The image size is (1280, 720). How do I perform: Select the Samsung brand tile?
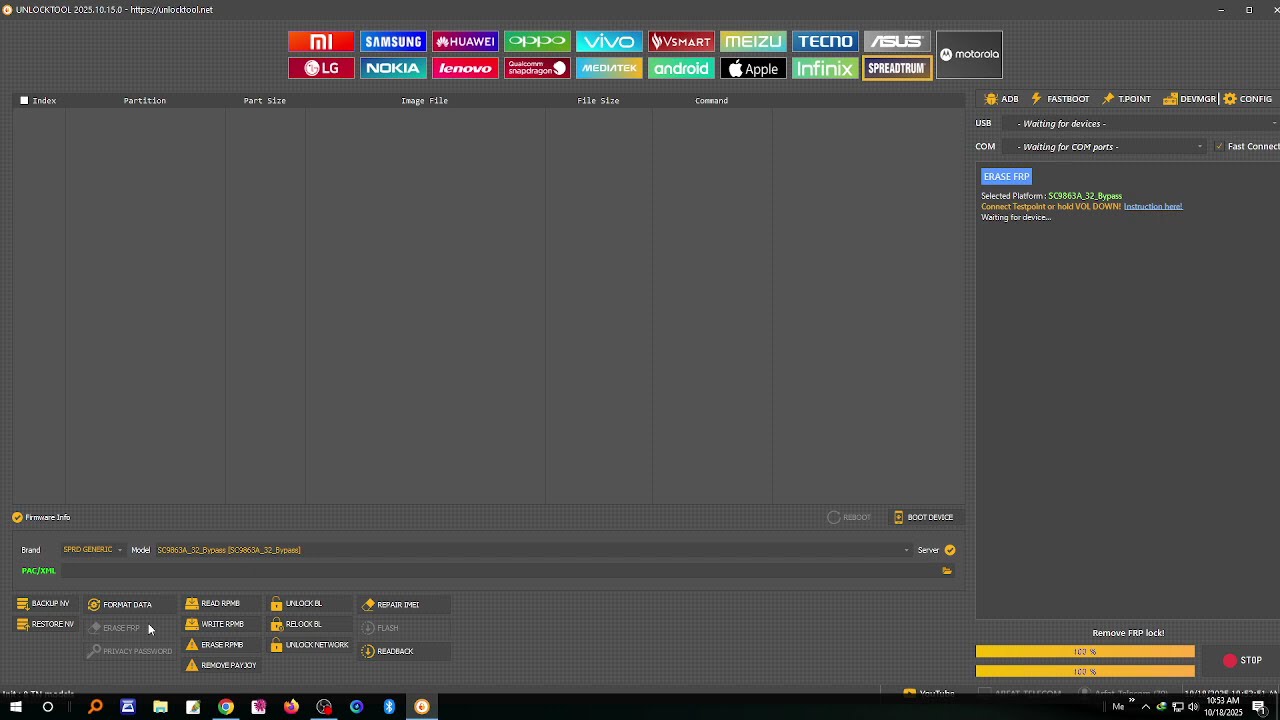pos(393,41)
